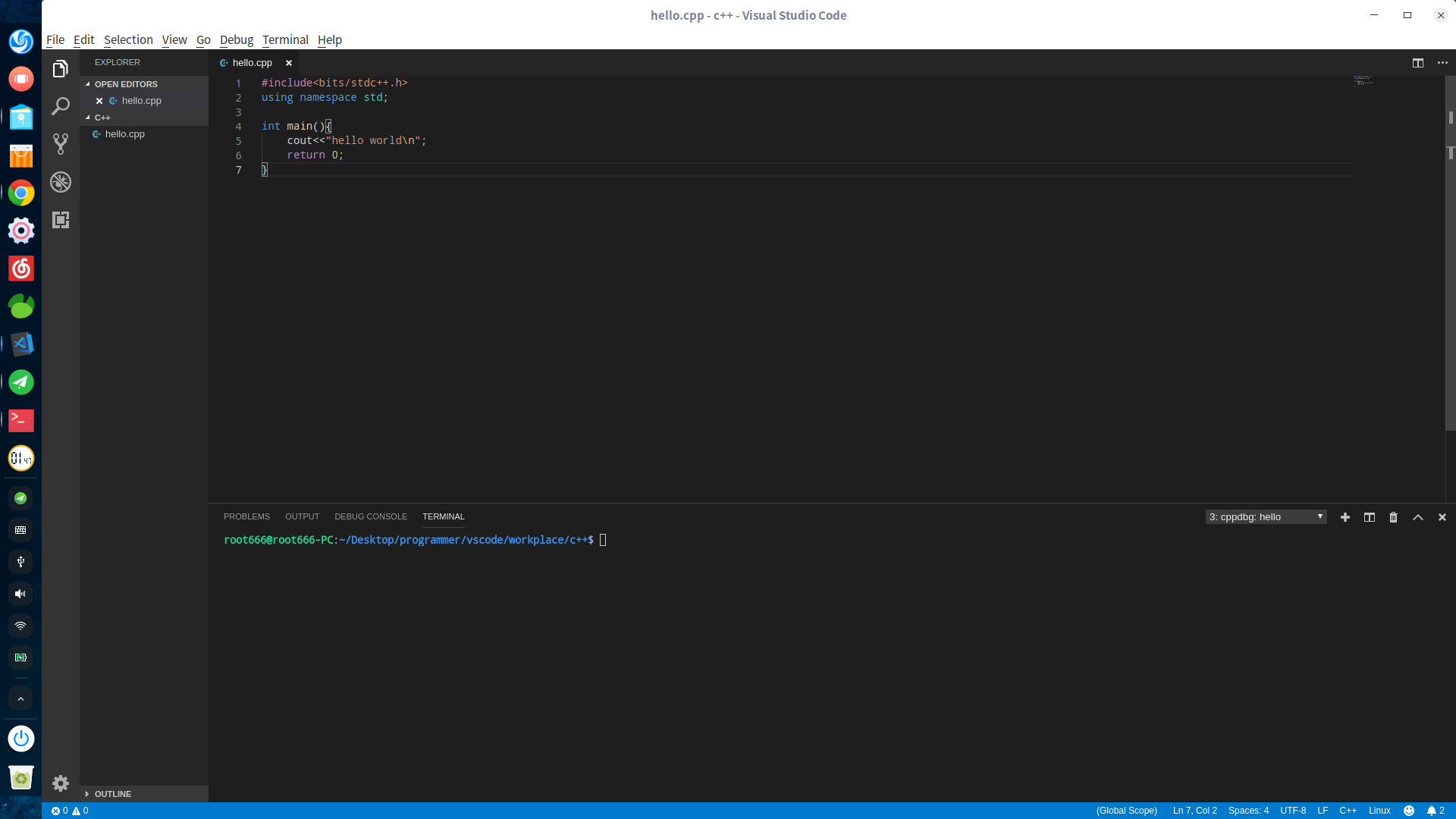
Task: Launch Google Chrome from the dock
Action: click(21, 193)
